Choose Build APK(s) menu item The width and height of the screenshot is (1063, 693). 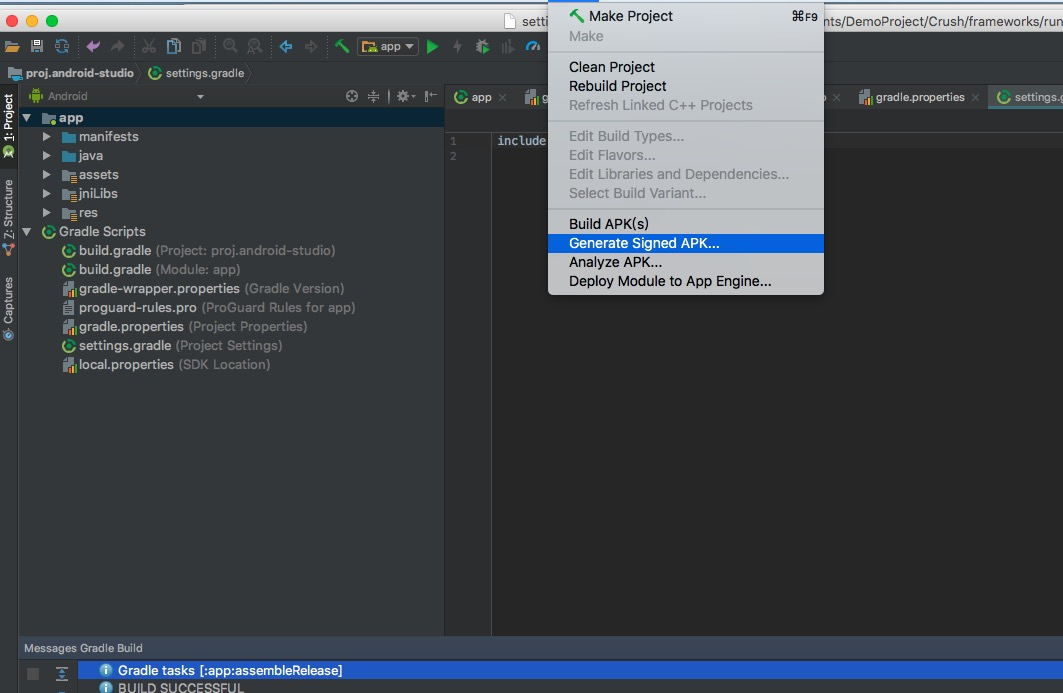(x=685, y=224)
